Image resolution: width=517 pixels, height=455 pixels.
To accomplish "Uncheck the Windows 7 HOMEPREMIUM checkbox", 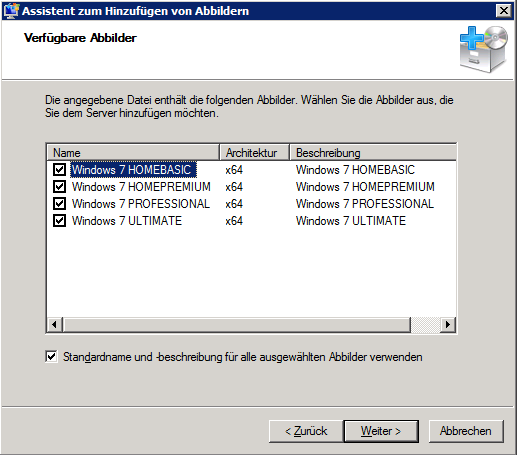I will tap(59, 186).
